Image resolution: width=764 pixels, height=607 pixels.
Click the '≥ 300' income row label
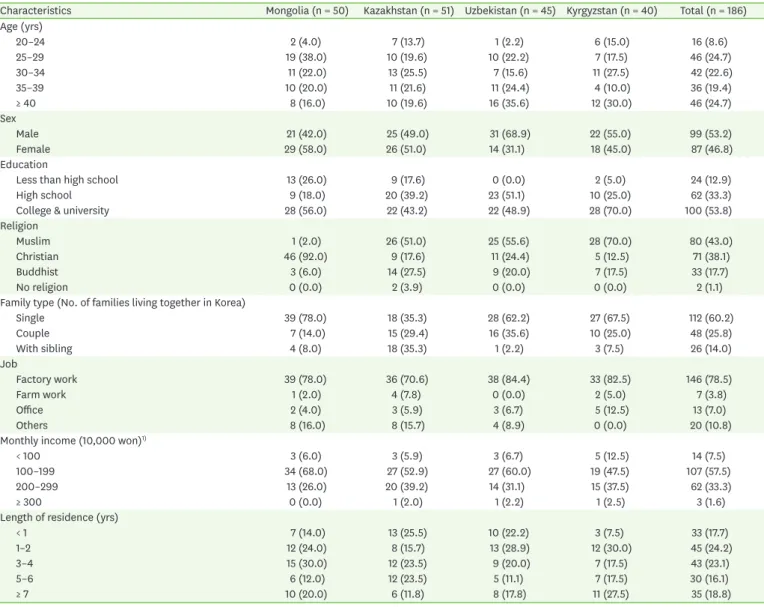[x=29, y=502]
